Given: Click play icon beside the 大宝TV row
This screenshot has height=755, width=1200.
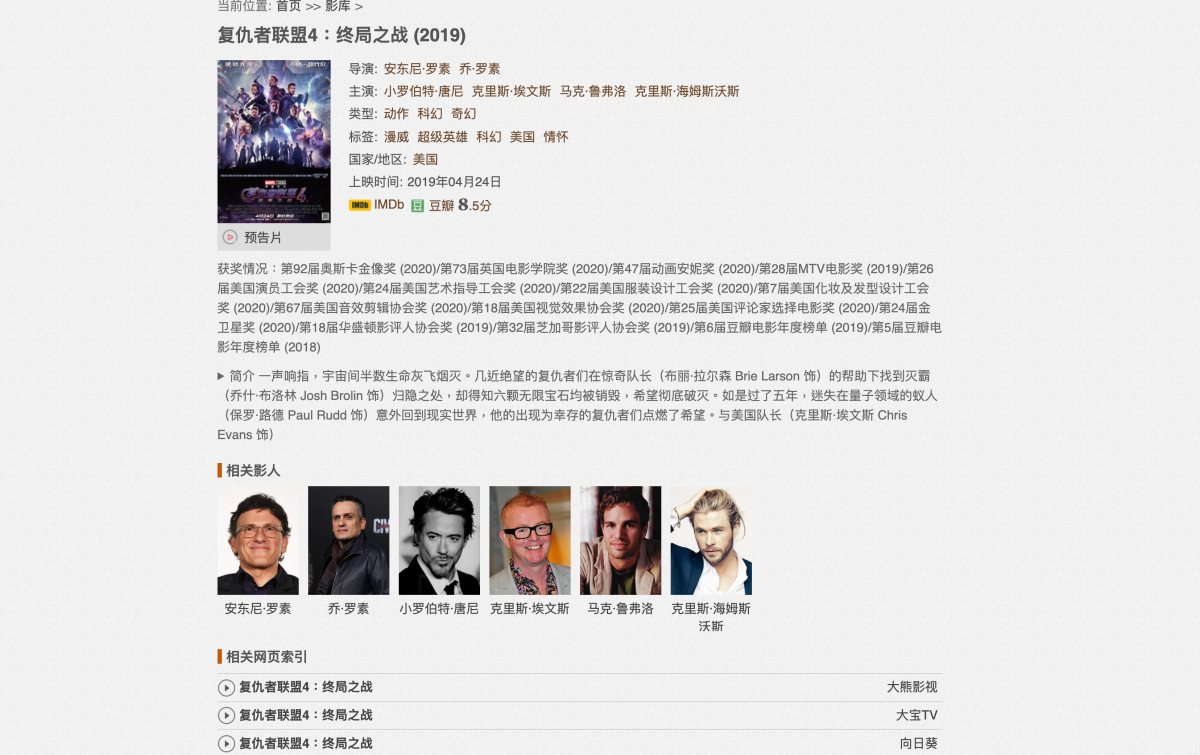Looking at the screenshot, I should [226, 716].
